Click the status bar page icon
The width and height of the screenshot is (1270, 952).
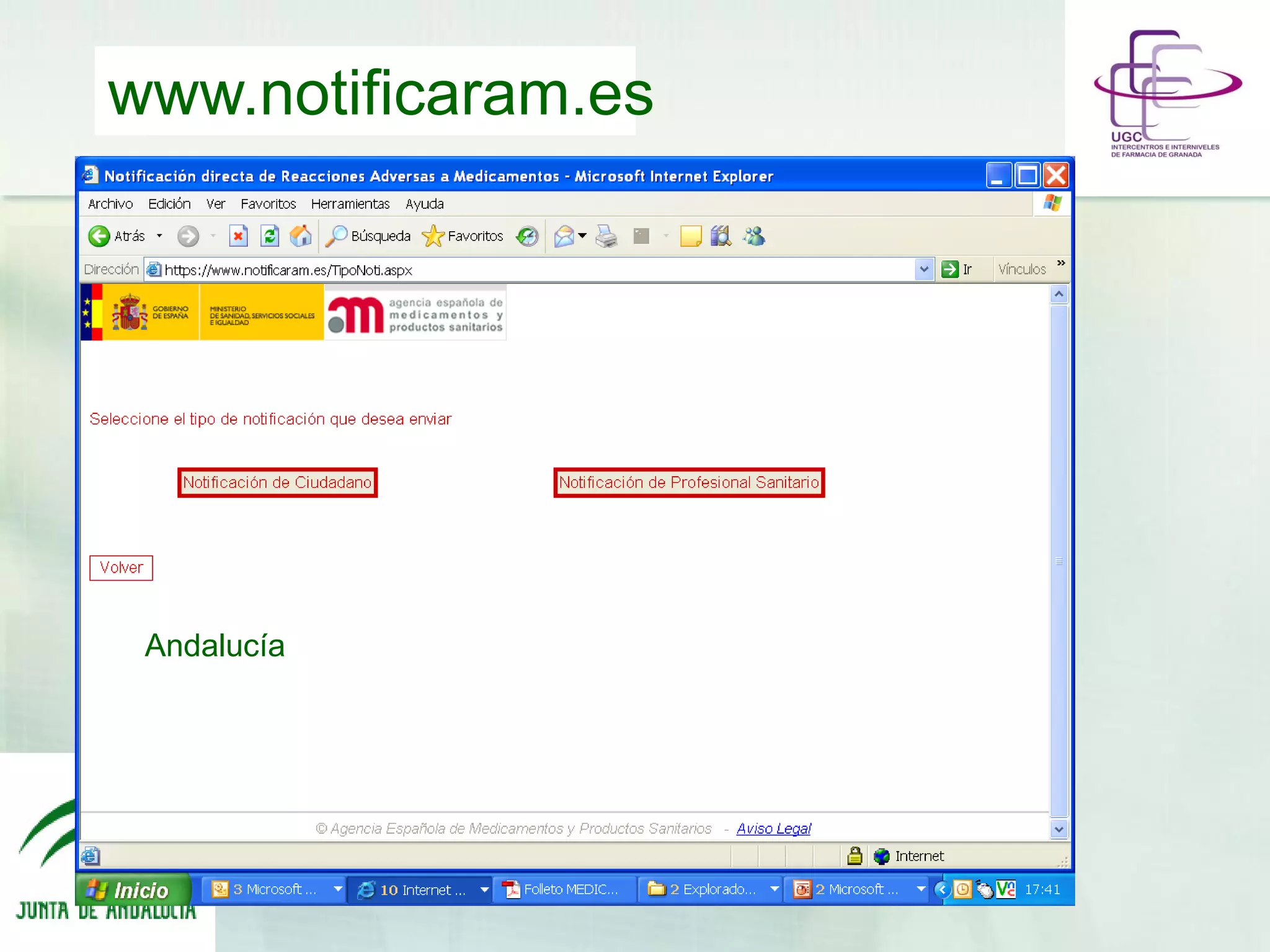pos(90,856)
